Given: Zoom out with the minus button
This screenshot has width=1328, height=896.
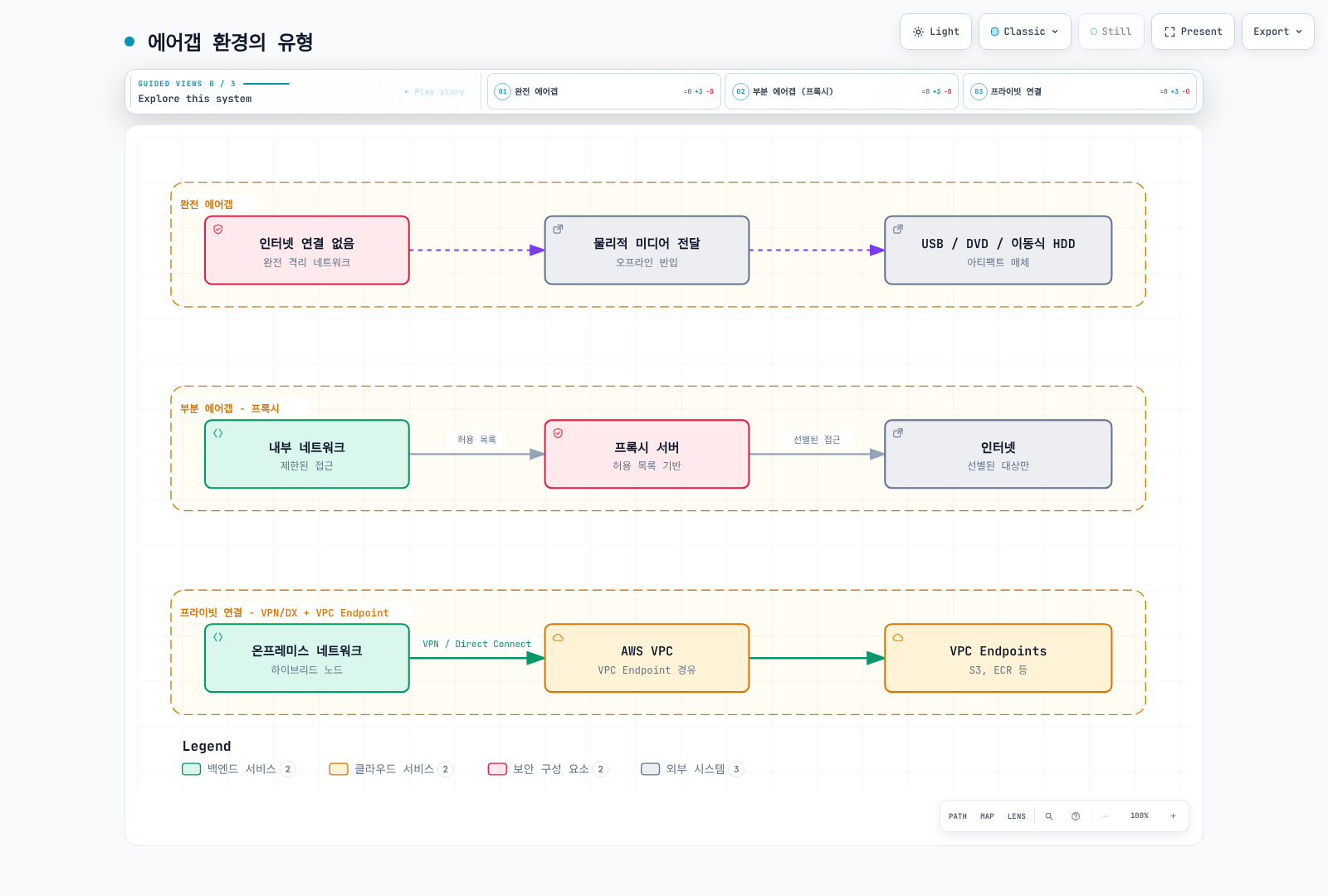Looking at the screenshot, I should (x=1106, y=816).
